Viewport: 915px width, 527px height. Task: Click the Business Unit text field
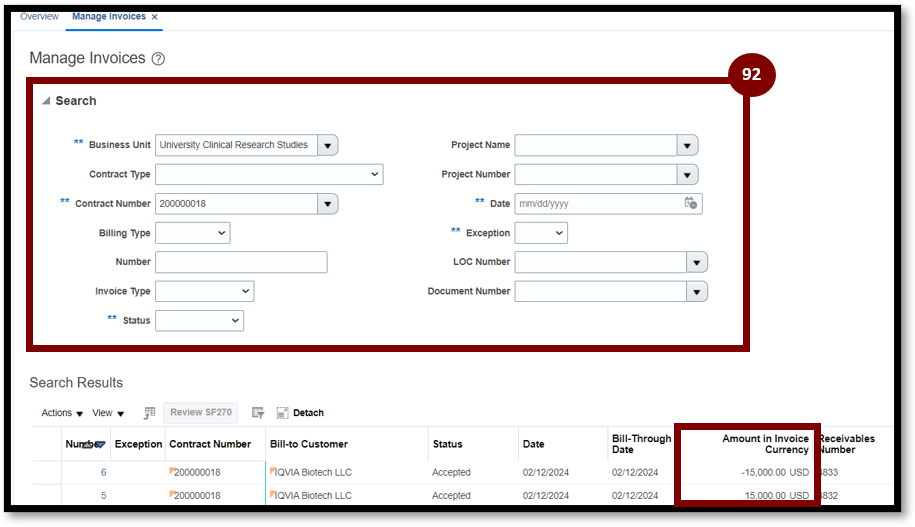click(x=236, y=145)
